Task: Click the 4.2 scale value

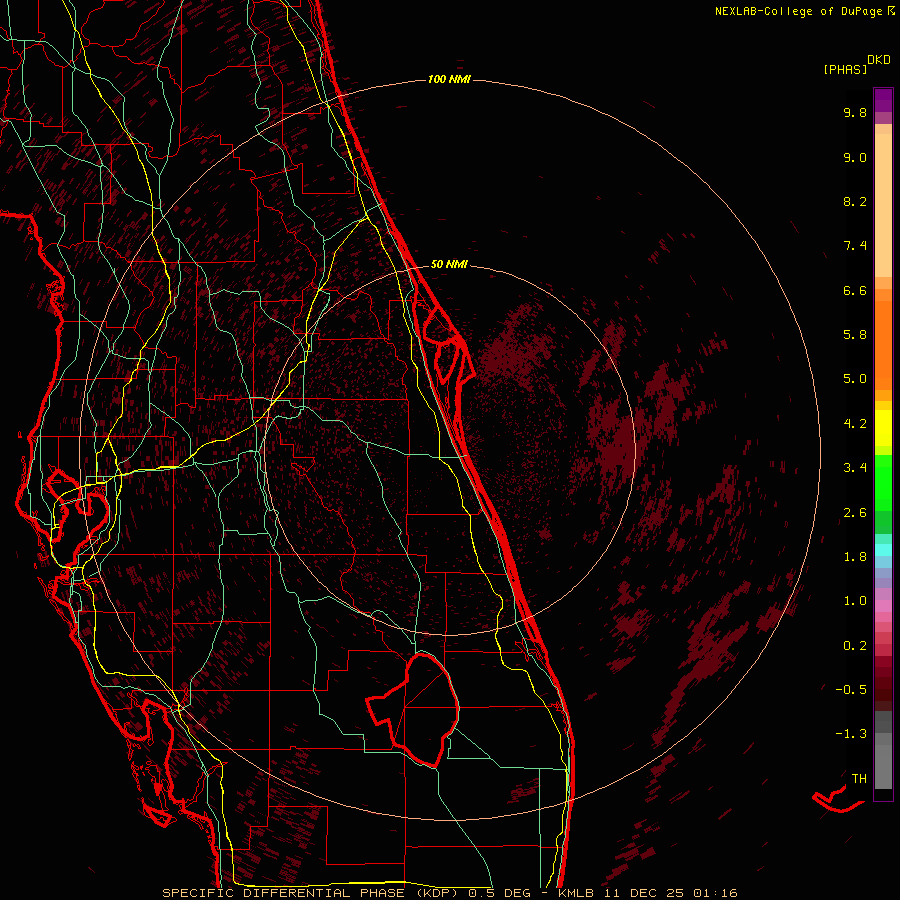Action: tap(855, 424)
